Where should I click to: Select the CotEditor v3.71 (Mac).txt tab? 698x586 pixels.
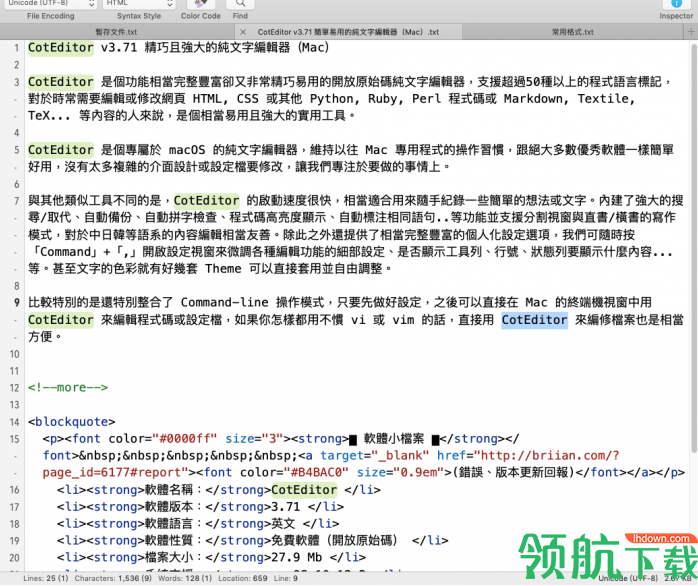(x=348, y=32)
